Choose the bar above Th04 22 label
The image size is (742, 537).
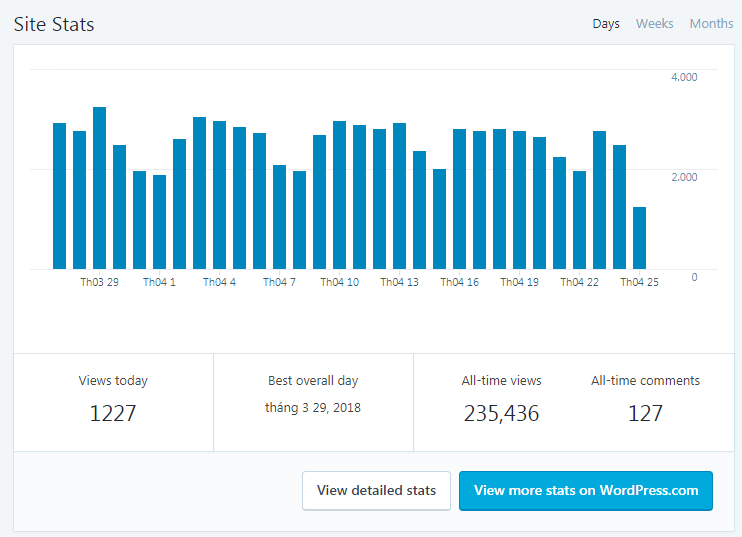click(579, 220)
